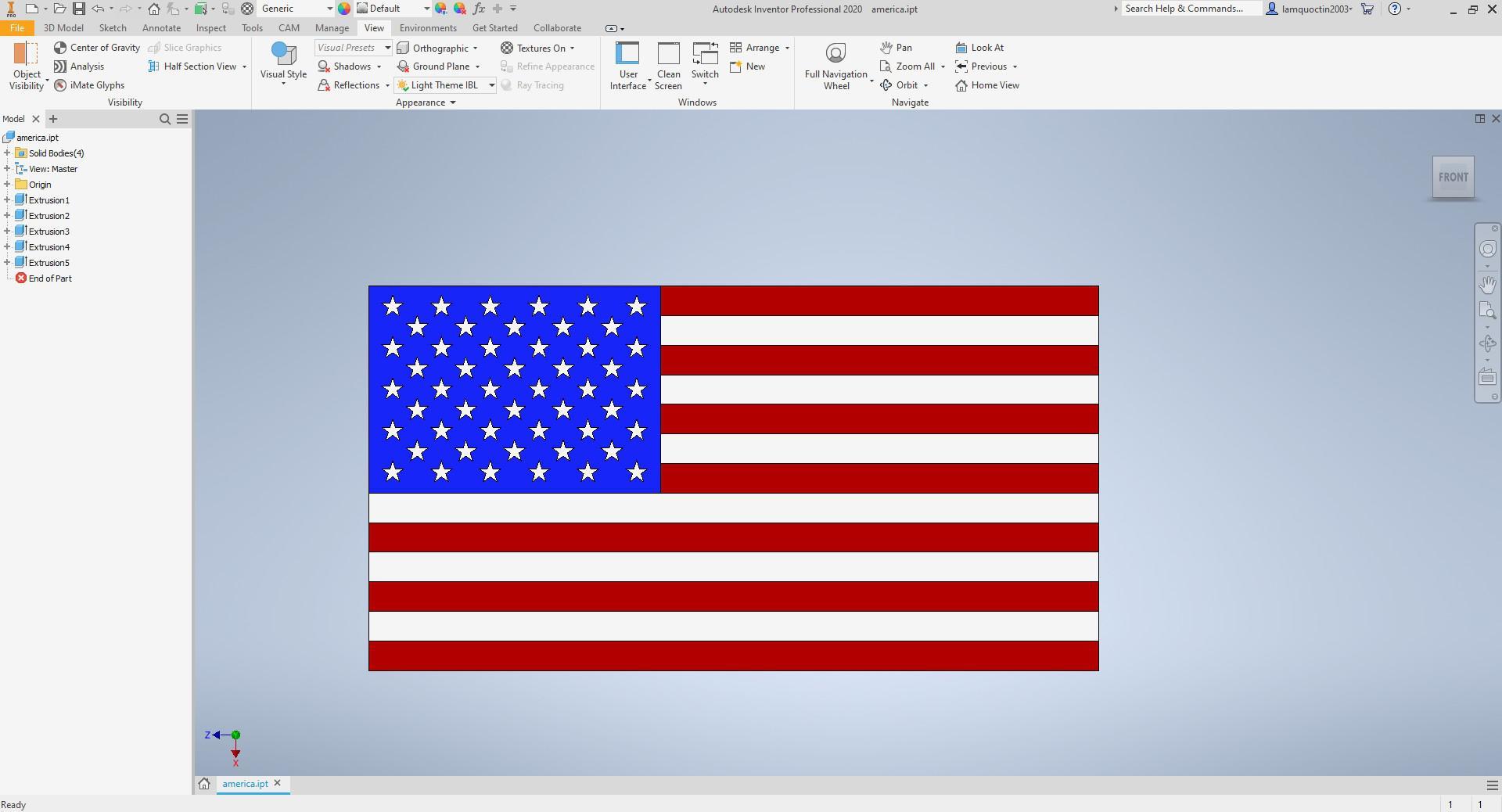Screen dimensions: 1502x812
Task: Click the appearance color wheel icon
Action: [344, 9]
